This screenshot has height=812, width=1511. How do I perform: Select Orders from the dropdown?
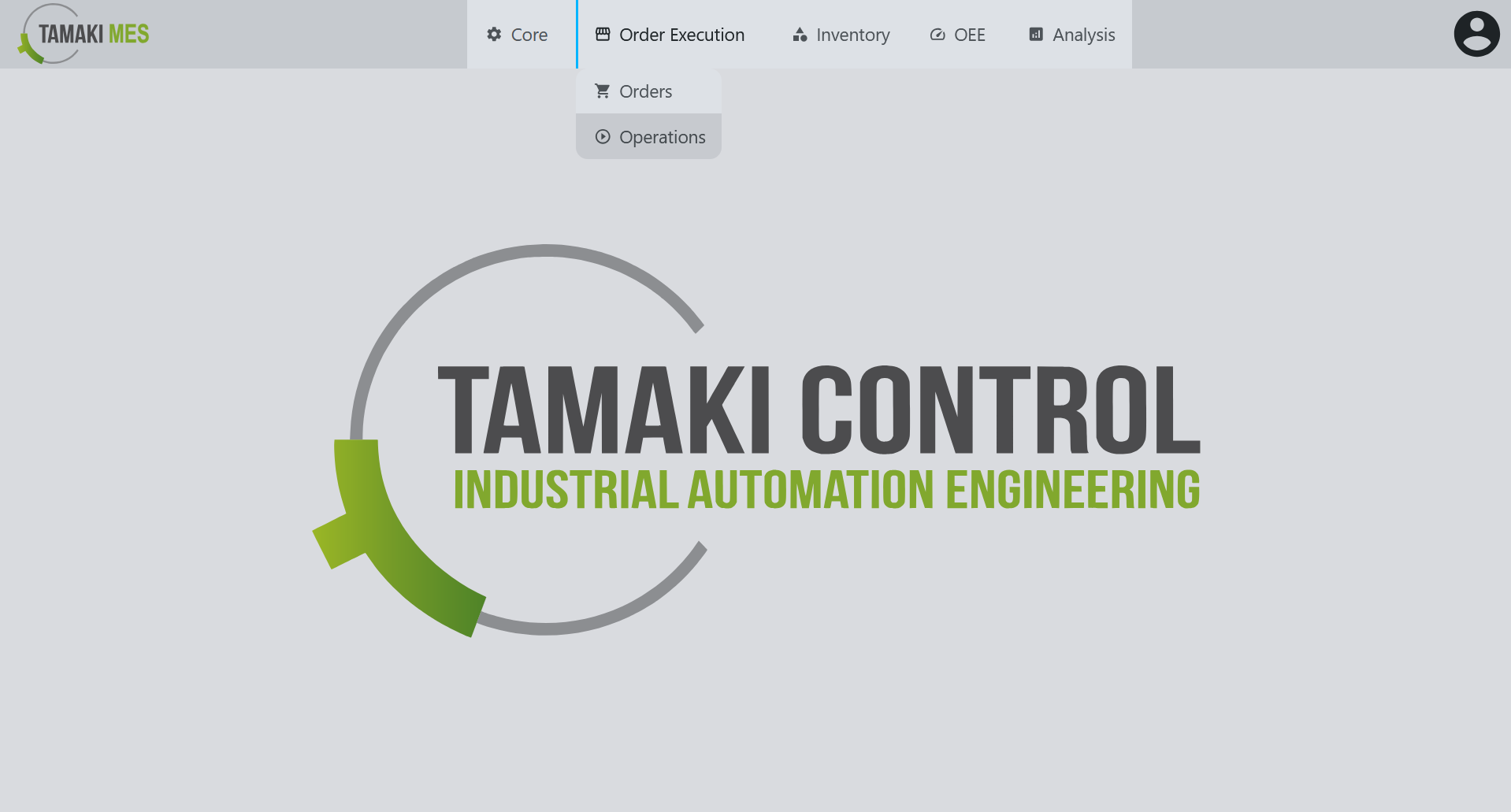pos(646,91)
